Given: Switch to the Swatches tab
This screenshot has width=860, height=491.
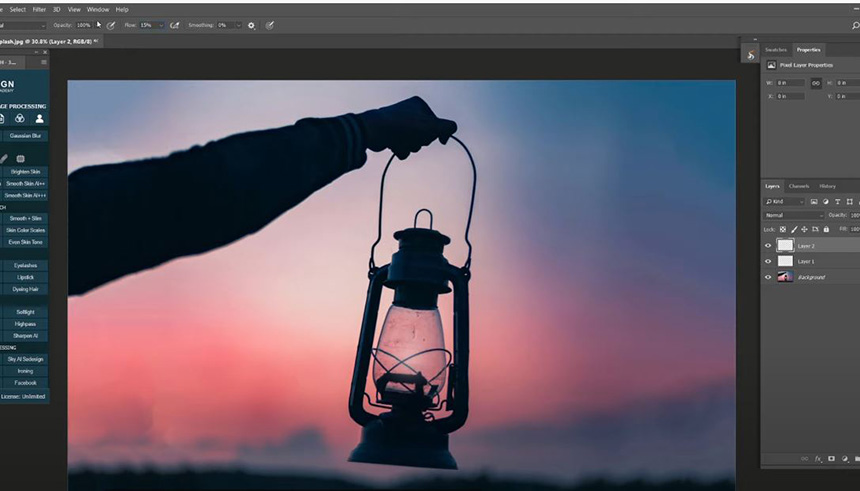Looking at the screenshot, I should point(776,49).
